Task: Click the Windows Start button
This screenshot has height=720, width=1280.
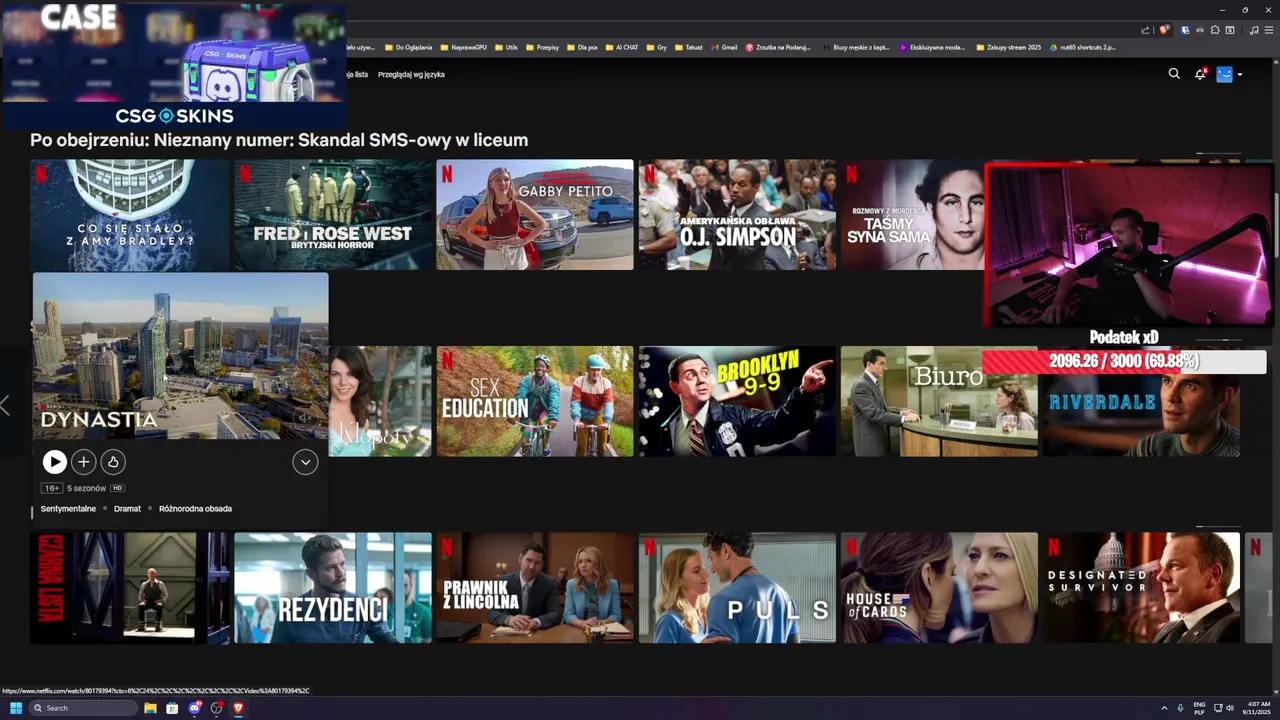Action: (x=16, y=708)
